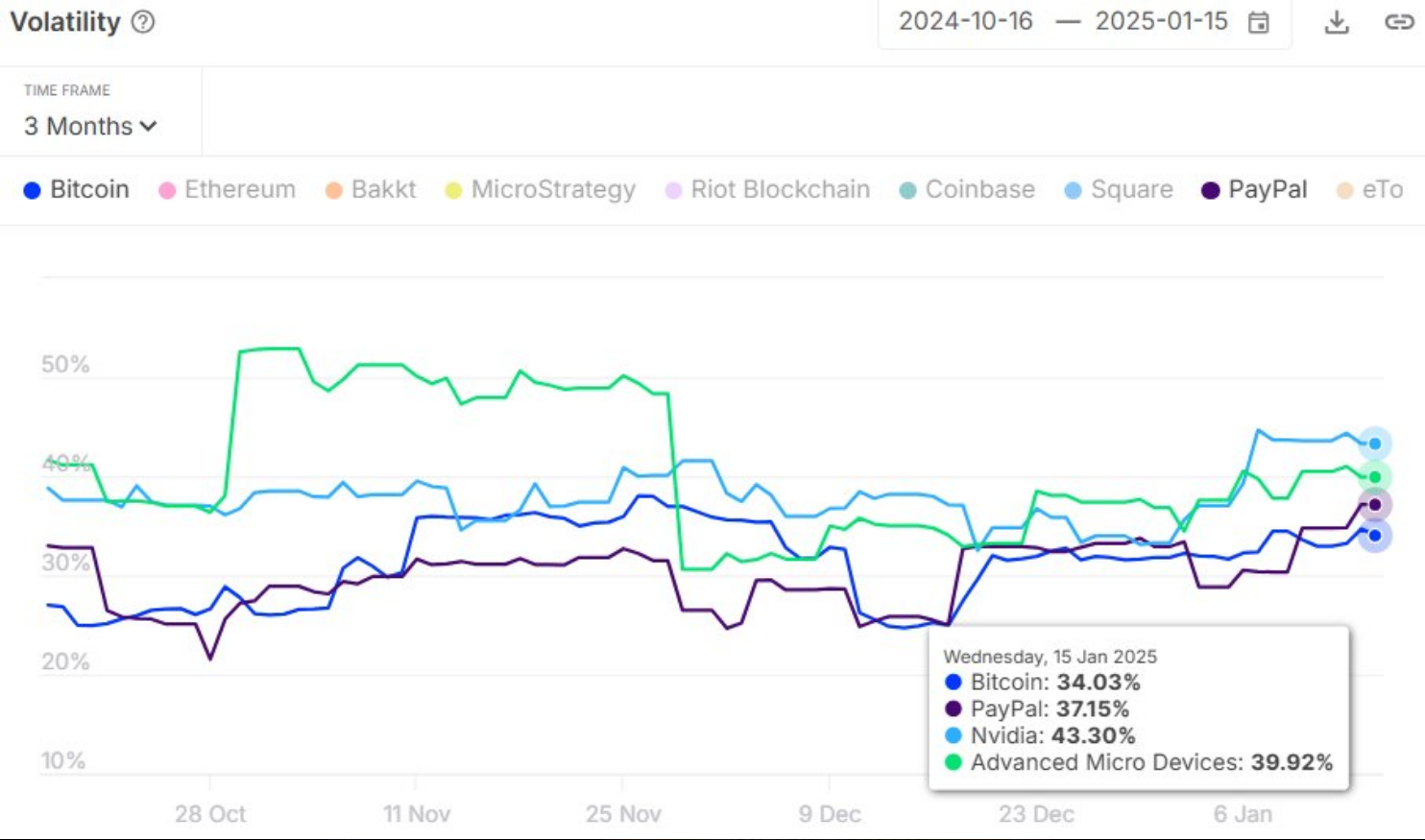Click the Nvidia endpoint marker on chart

pyautogui.click(x=1375, y=444)
